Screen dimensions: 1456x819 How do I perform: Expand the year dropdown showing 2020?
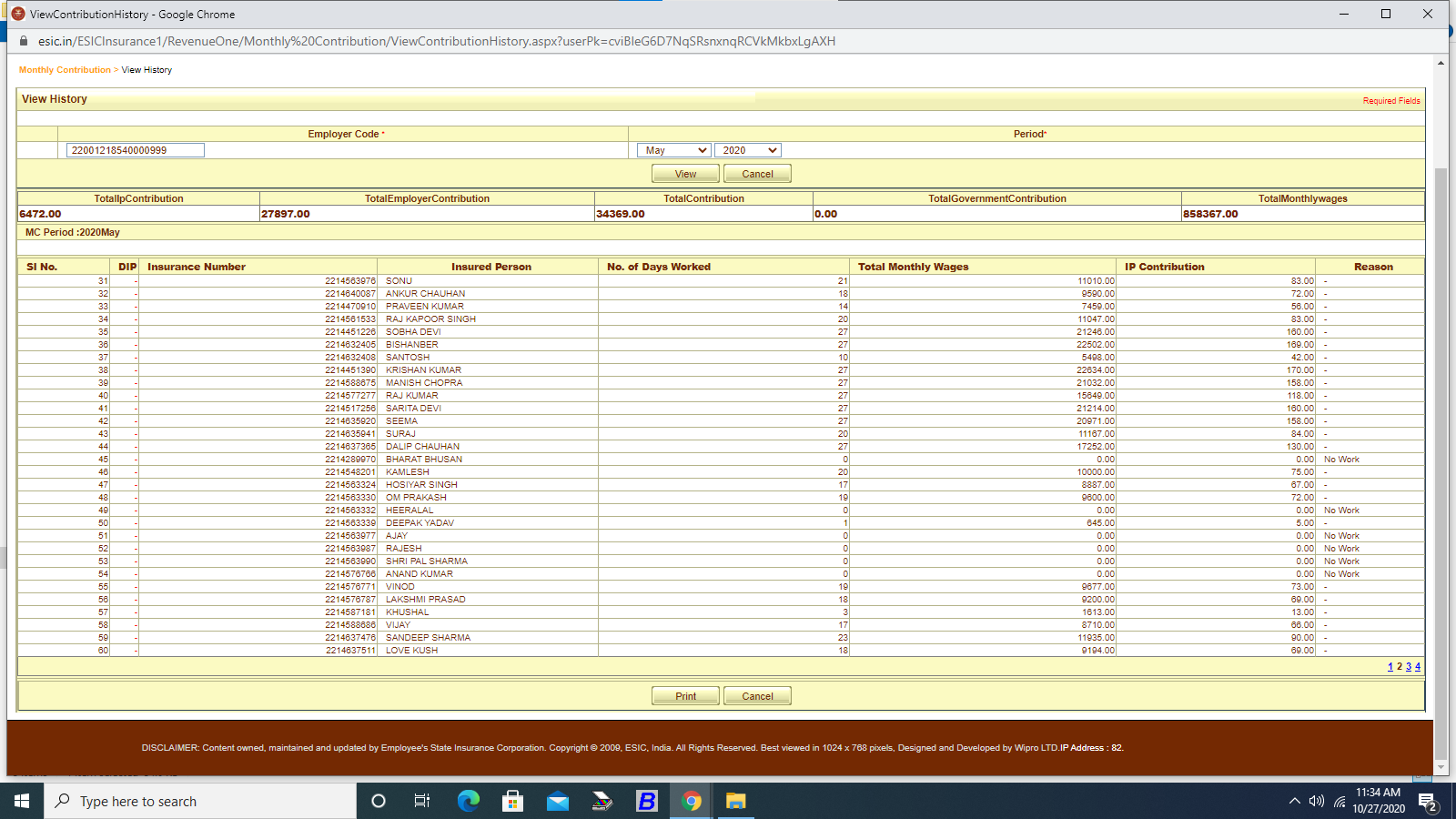click(747, 150)
